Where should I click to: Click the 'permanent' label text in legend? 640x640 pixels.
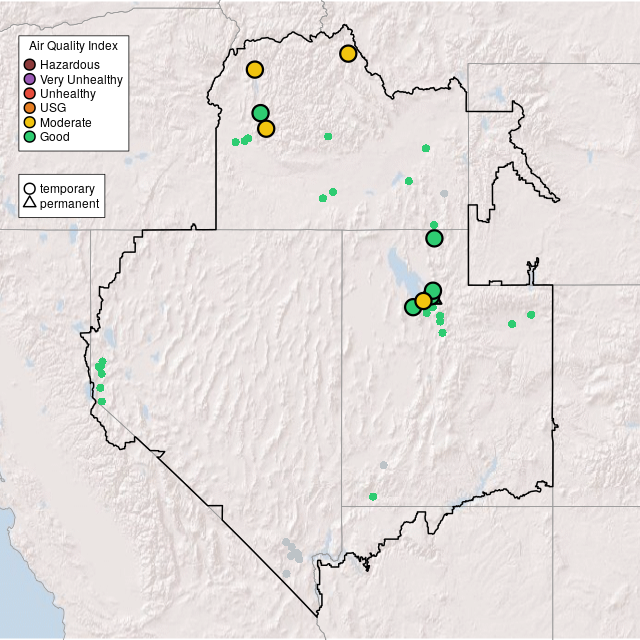(x=69, y=204)
